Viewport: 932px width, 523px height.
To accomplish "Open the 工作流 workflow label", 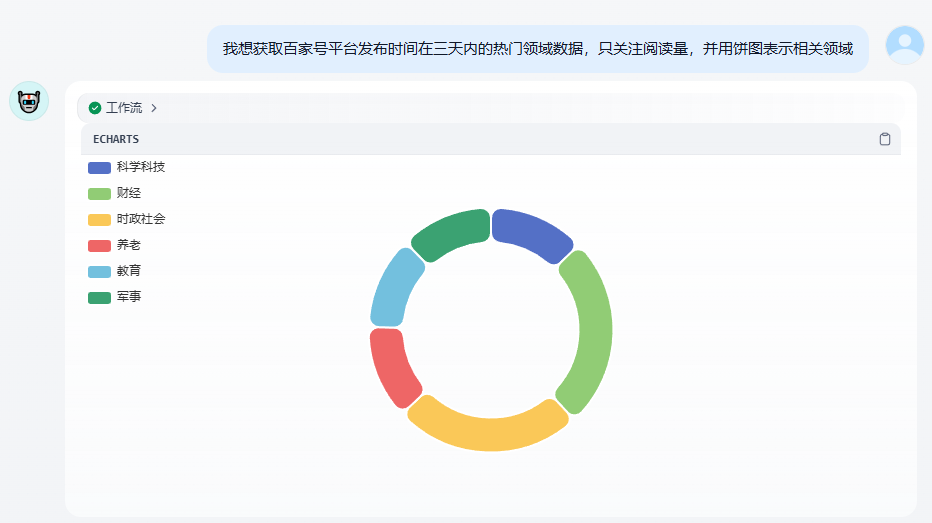I will point(124,108).
